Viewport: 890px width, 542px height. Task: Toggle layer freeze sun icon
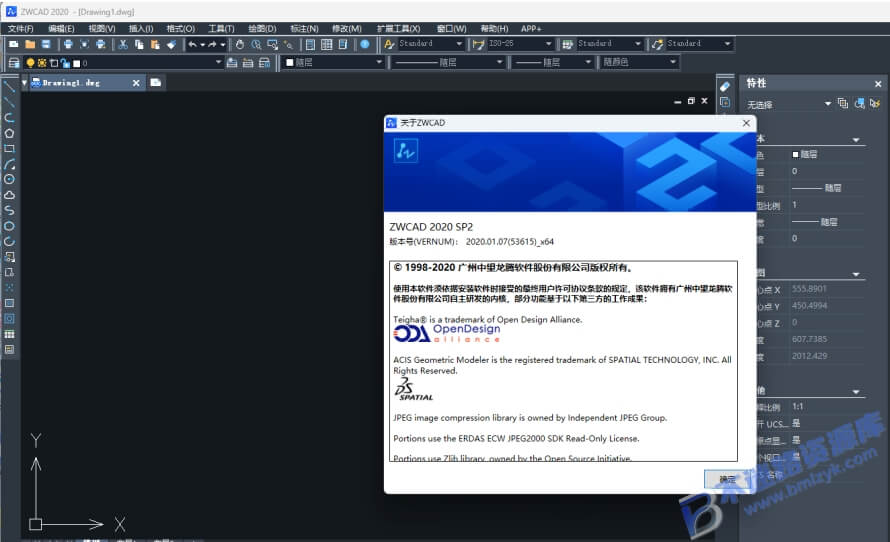coord(42,63)
